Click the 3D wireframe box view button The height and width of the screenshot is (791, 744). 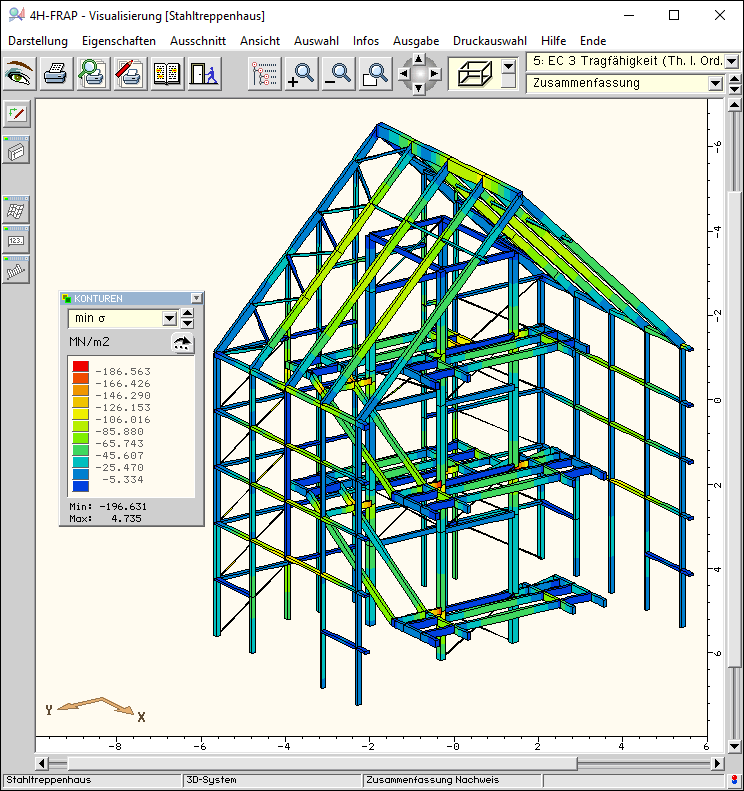474,74
